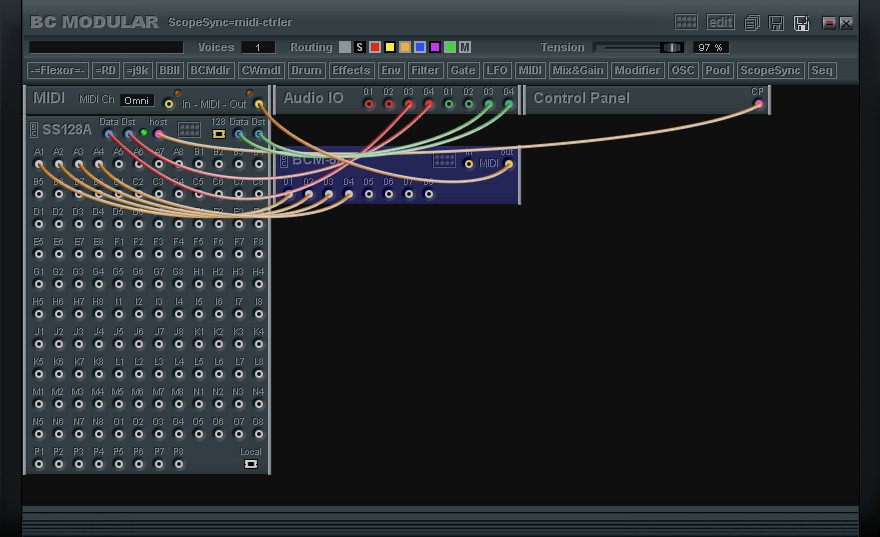The image size is (880, 537).
Task: Toggle the M routing button
Action: pyautogui.click(x=465, y=47)
